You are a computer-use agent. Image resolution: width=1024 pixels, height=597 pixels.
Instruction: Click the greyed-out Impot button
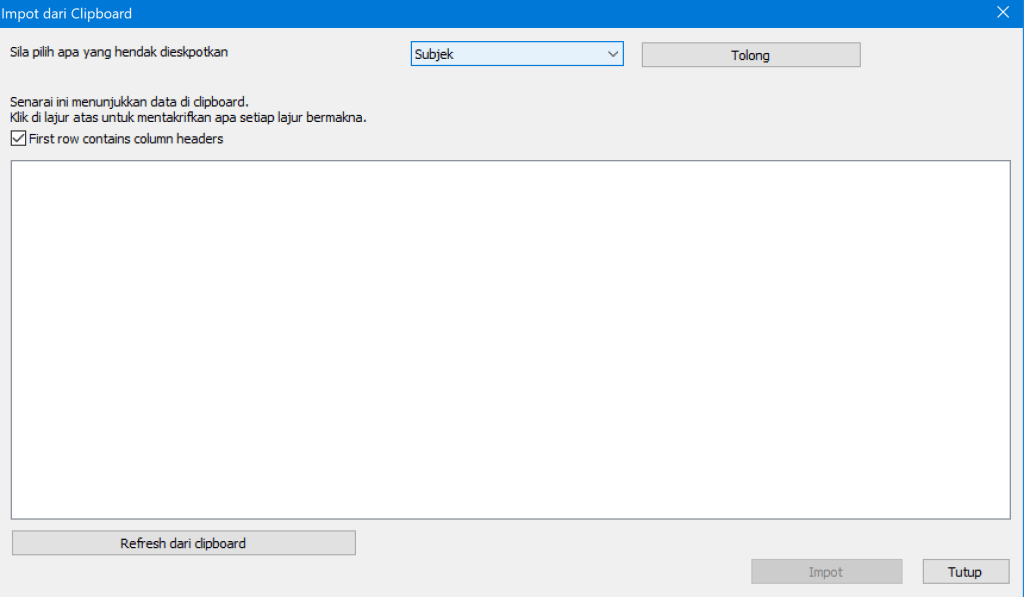[x=826, y=572]
